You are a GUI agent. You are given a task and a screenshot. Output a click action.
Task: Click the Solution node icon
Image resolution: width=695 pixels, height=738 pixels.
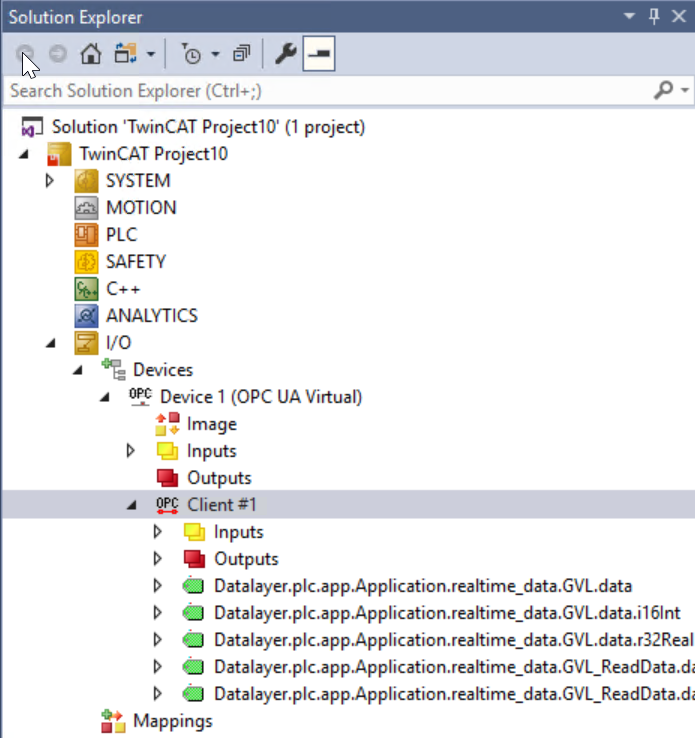(32, 127)
